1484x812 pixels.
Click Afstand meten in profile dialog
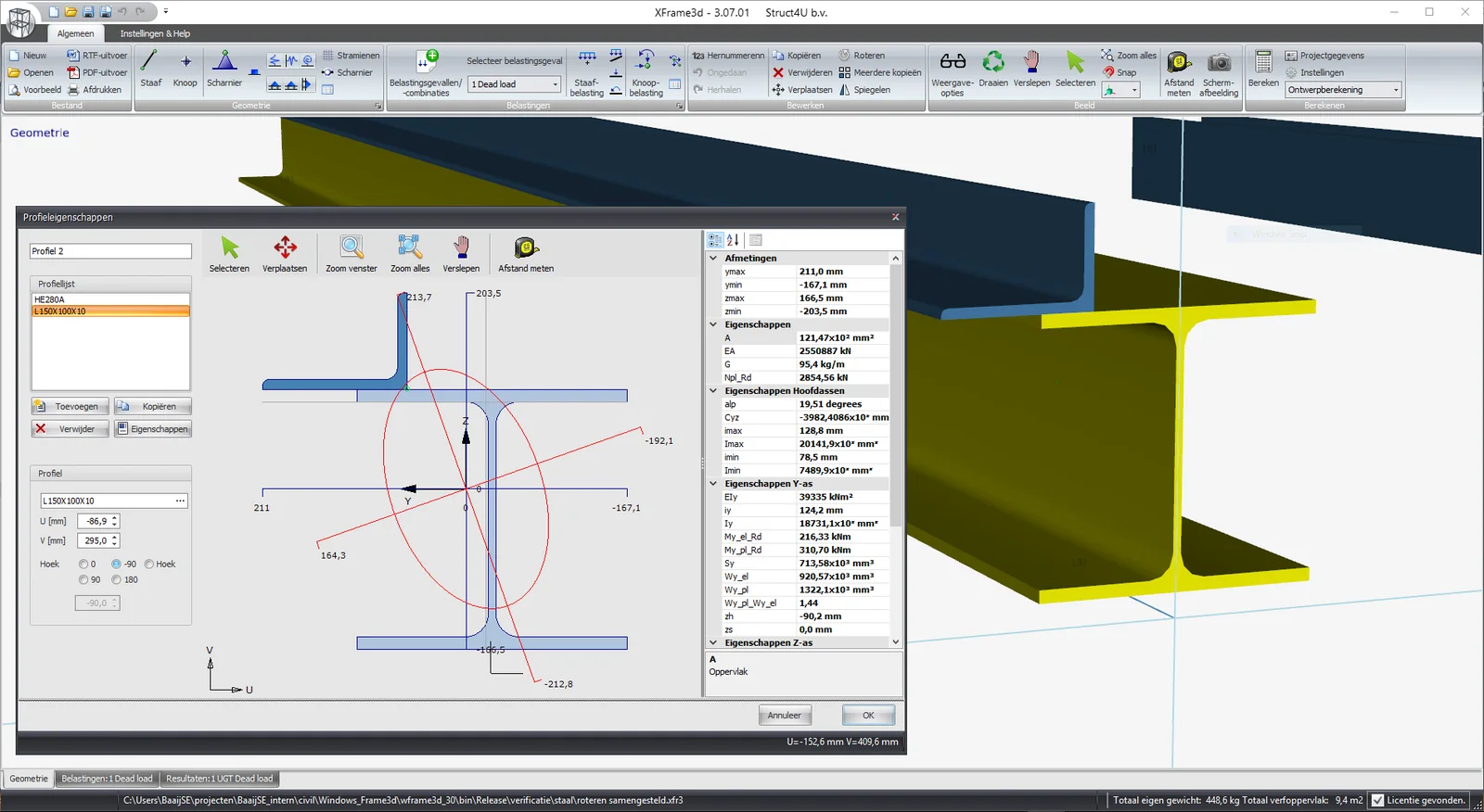tap(526, 254)
